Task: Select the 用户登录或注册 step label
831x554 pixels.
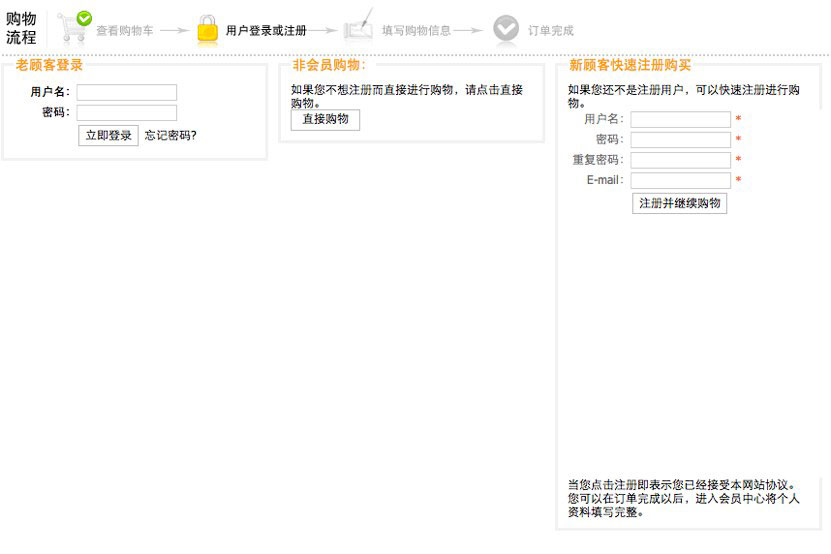Action: (266, 31)
